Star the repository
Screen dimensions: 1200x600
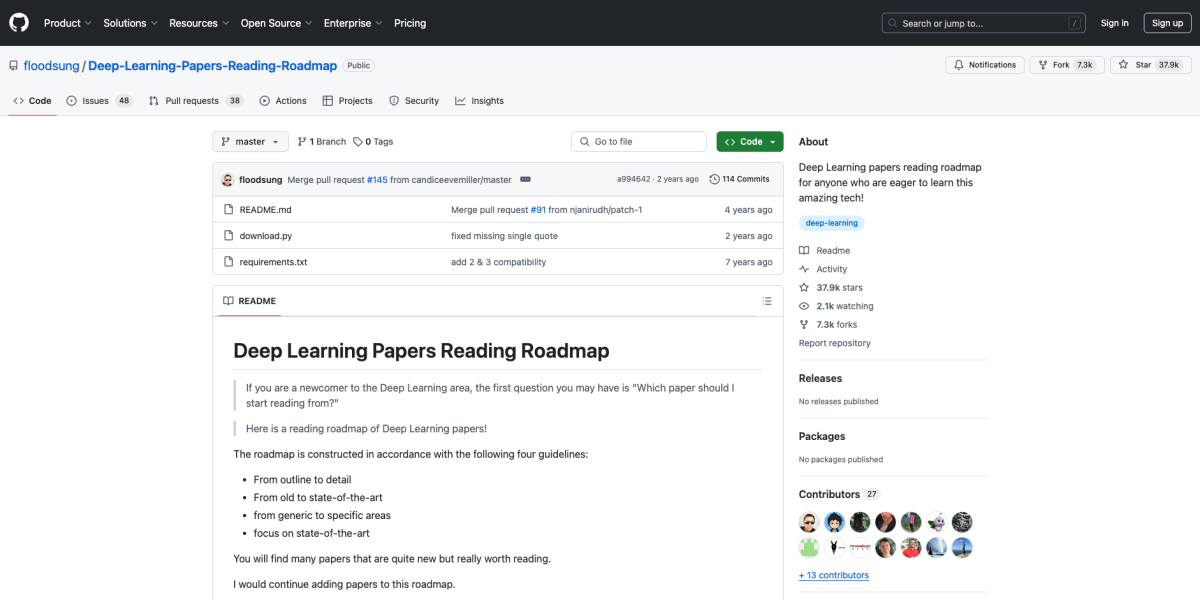(1150, 64)
